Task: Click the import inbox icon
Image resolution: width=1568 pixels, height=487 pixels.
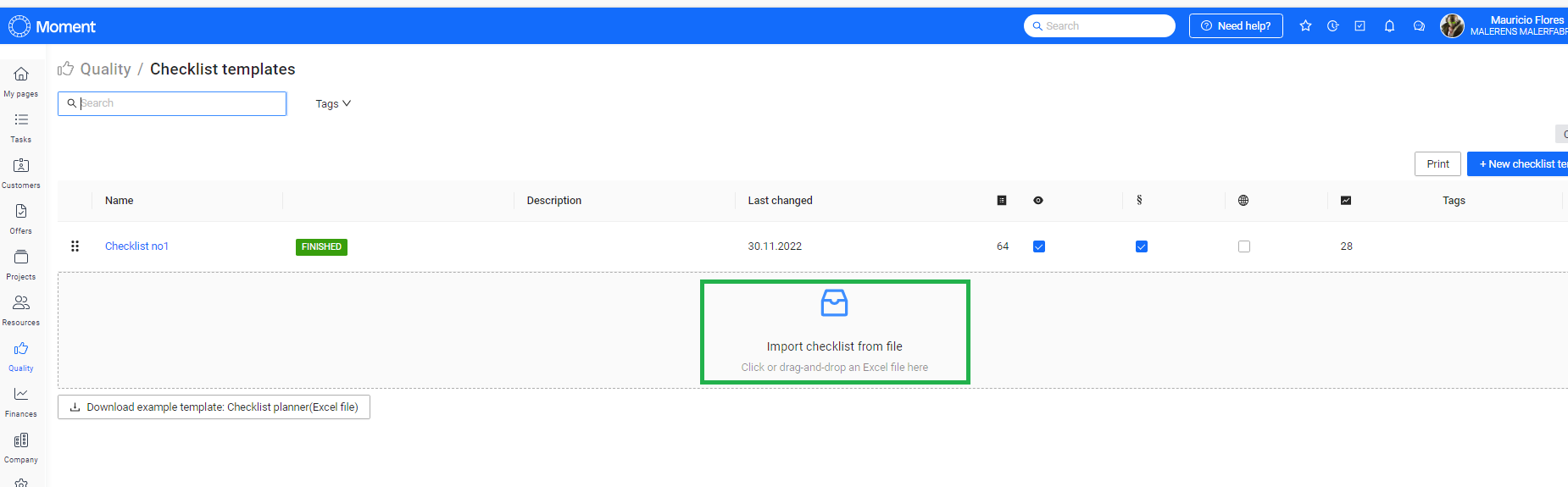Action: [x=834, y=302]
